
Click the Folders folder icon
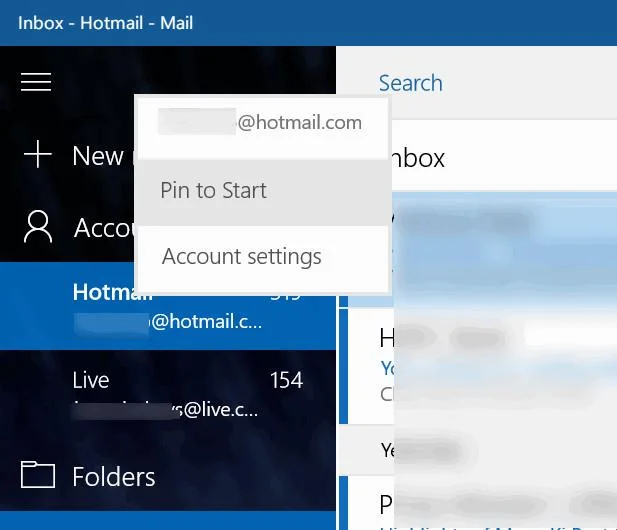click(x=38, y=475)
